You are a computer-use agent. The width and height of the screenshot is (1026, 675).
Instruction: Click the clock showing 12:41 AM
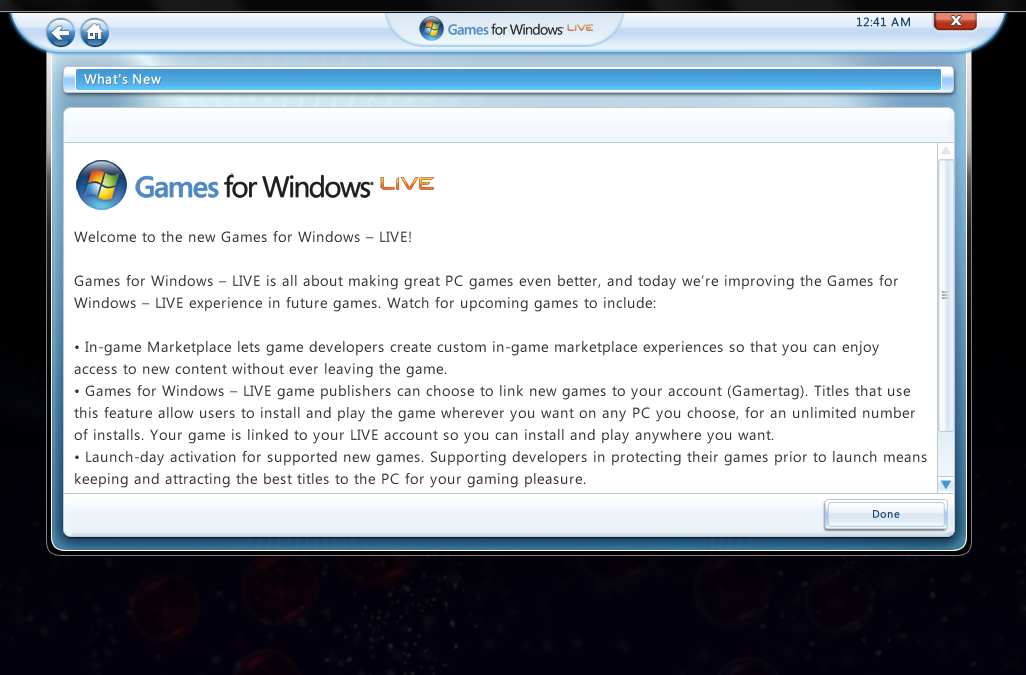coord(883,21)
